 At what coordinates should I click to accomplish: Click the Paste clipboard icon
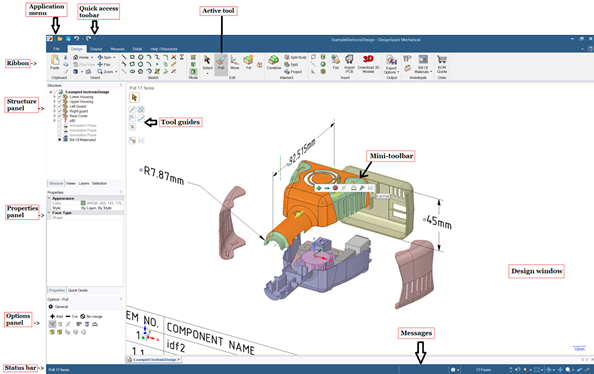pyautogui.click(x=55, y=63)
